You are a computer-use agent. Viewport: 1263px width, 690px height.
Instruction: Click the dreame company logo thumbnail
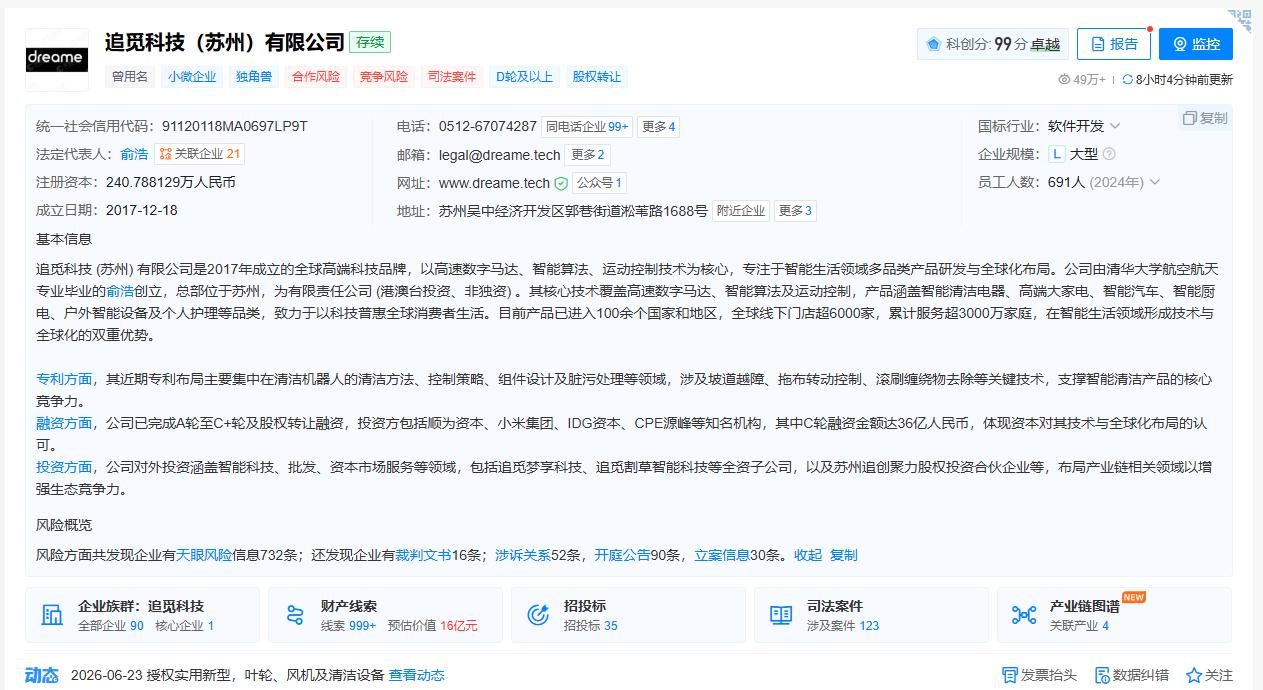(x=56, y=59)
